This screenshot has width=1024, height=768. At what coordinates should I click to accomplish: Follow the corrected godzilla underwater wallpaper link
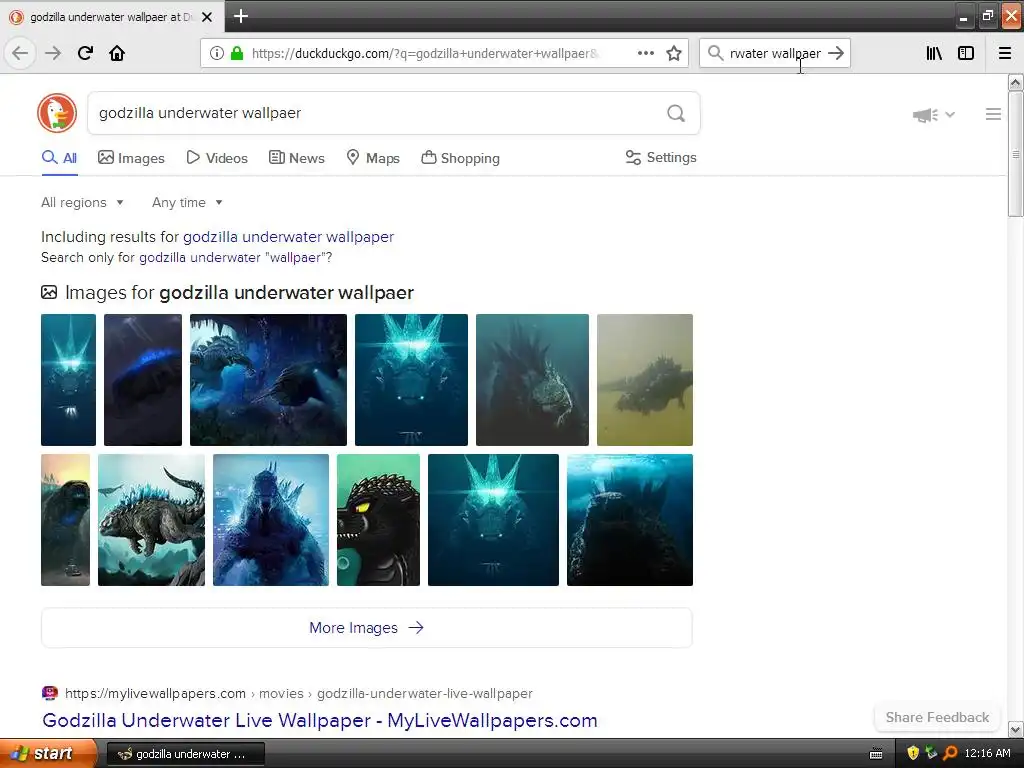[x=288, y=236]
